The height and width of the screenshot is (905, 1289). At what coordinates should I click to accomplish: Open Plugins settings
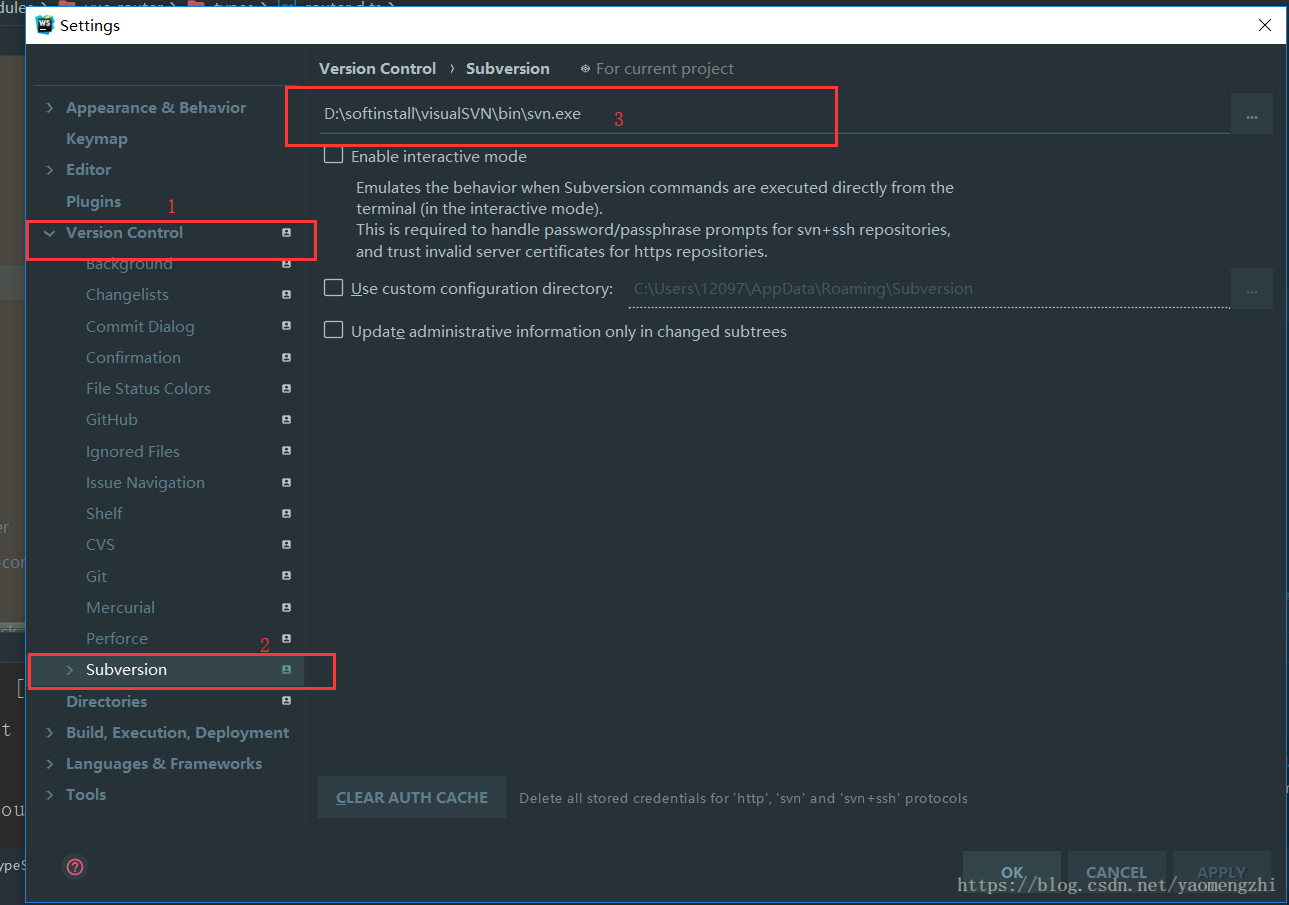tap(93, 201)
